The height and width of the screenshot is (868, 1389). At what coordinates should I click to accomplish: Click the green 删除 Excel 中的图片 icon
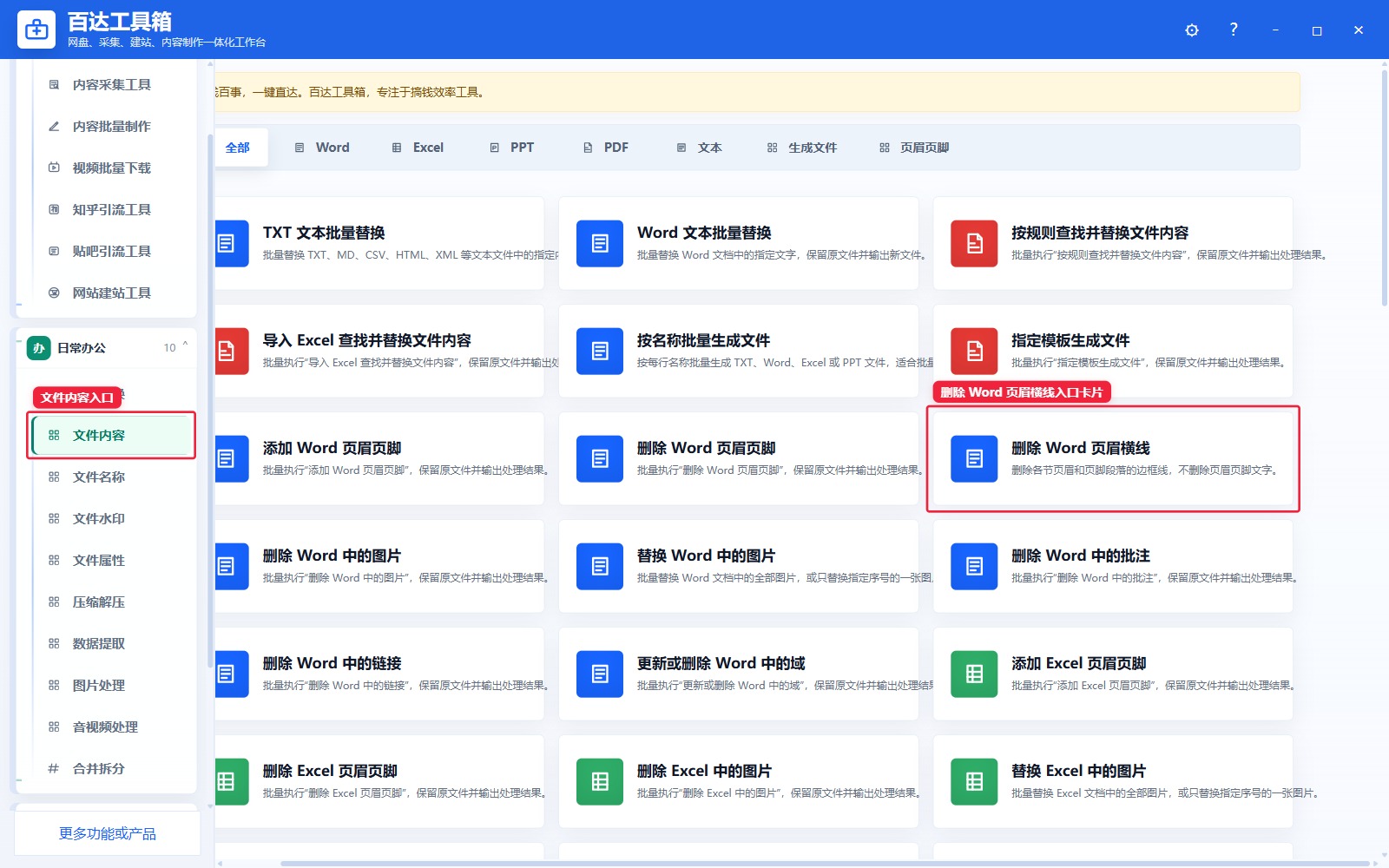(x=600, y=781)
